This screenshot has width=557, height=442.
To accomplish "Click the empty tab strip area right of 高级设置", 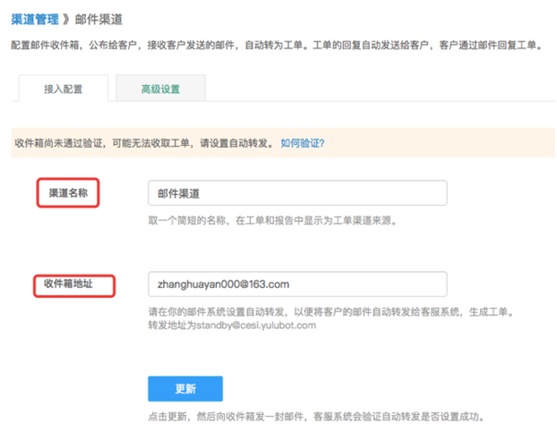I will (x=380, y=88).
